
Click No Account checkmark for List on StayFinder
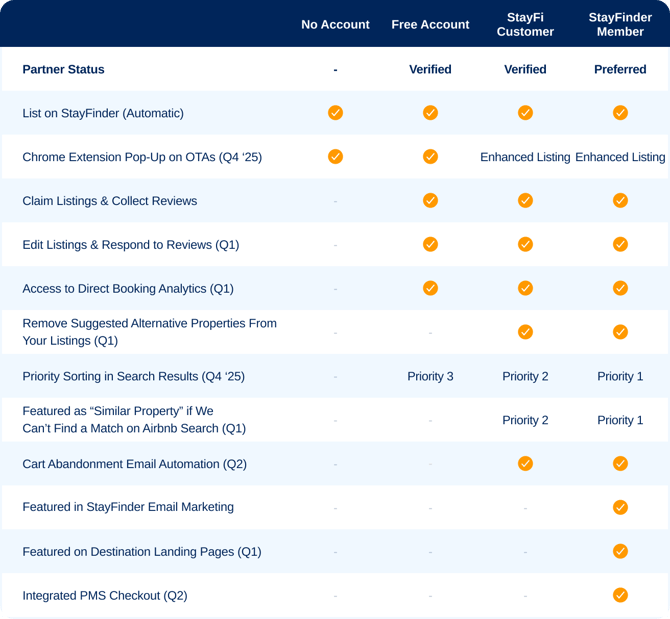click(x=335, y=113)
